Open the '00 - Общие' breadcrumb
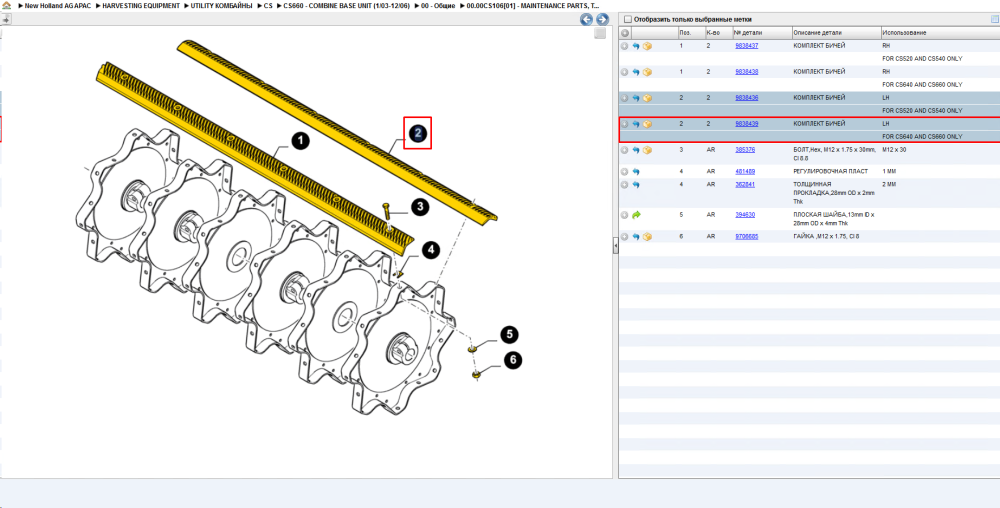This screenshot has width=1000, height=508. point(438,6)
